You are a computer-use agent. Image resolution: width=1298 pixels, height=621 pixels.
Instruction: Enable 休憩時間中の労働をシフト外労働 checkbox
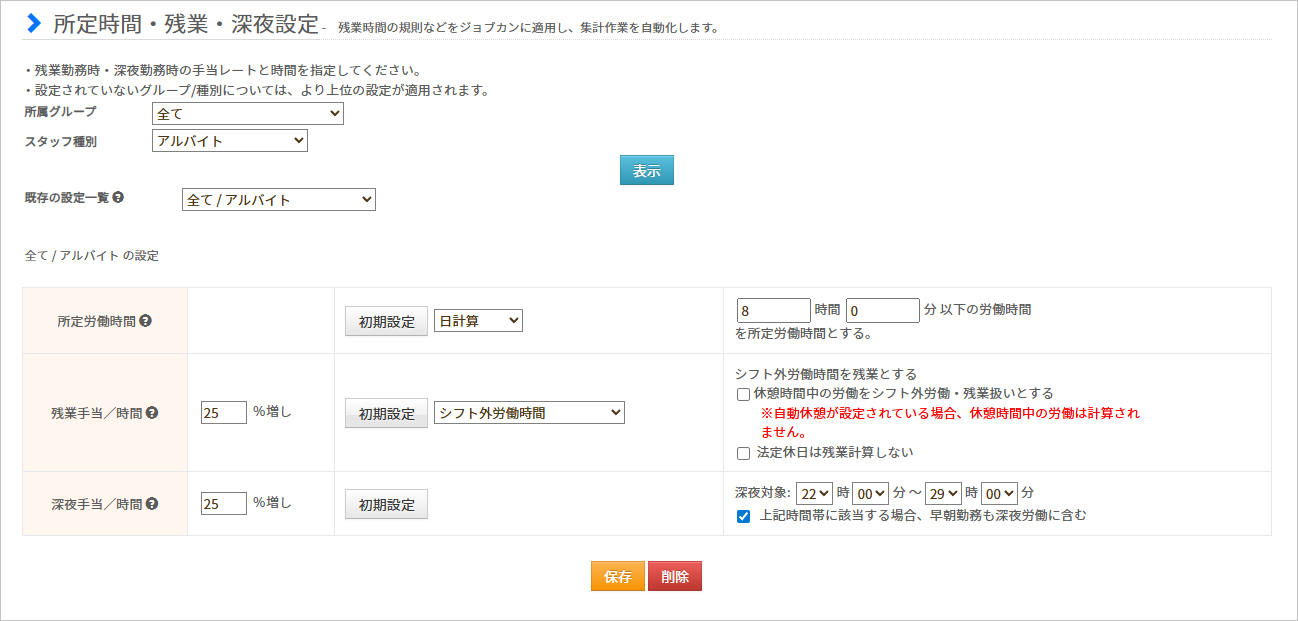[x=743, y=394]
